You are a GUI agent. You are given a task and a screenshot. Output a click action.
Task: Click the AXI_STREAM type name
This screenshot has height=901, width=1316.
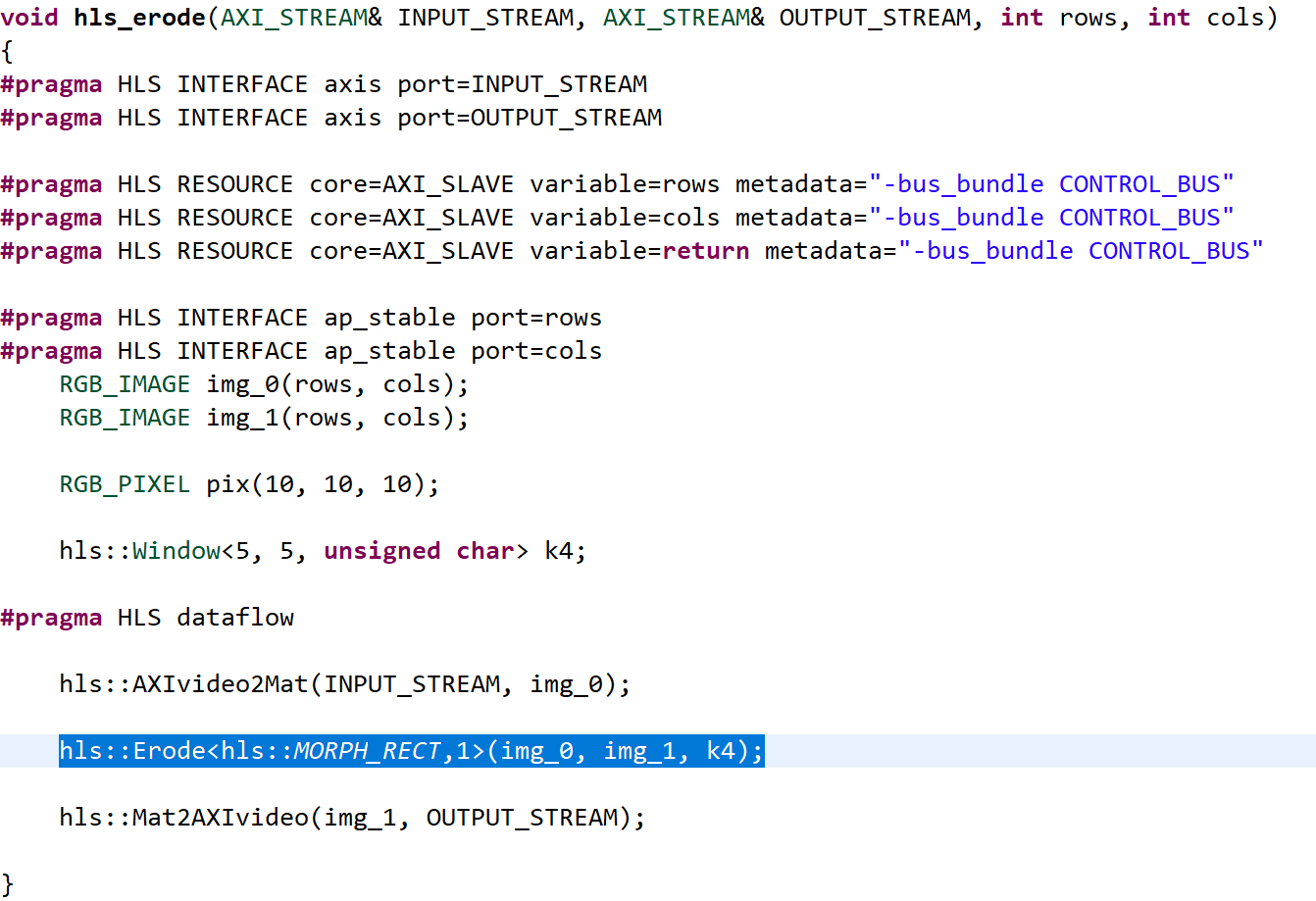304,17
